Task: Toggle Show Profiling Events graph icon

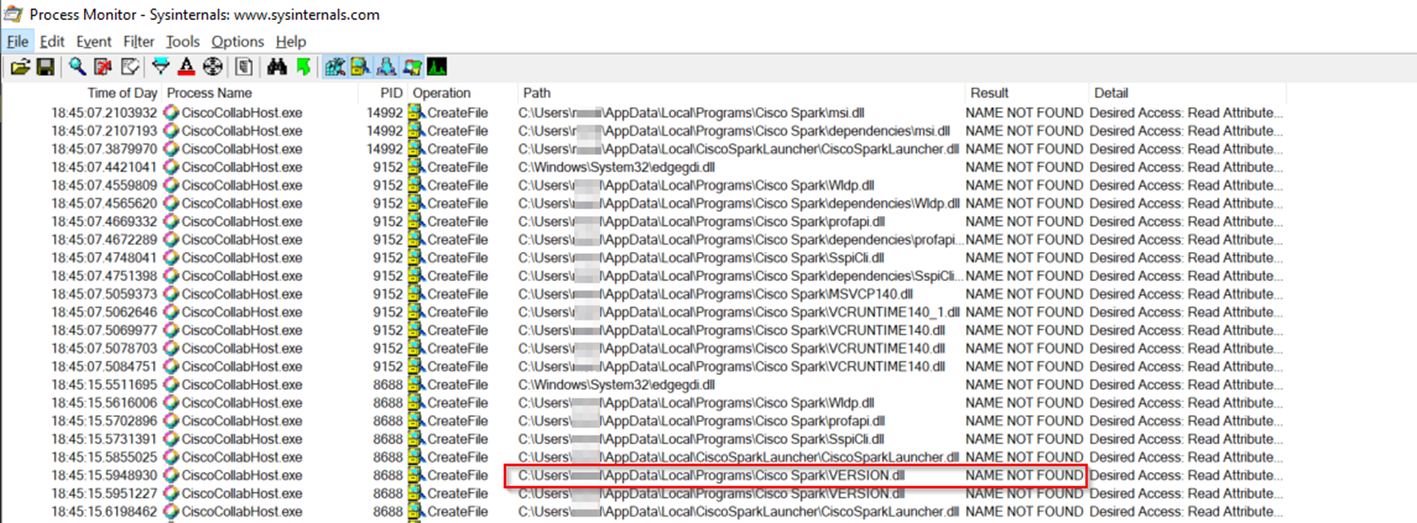Action: pyautogui.click(x=437, y=67)
